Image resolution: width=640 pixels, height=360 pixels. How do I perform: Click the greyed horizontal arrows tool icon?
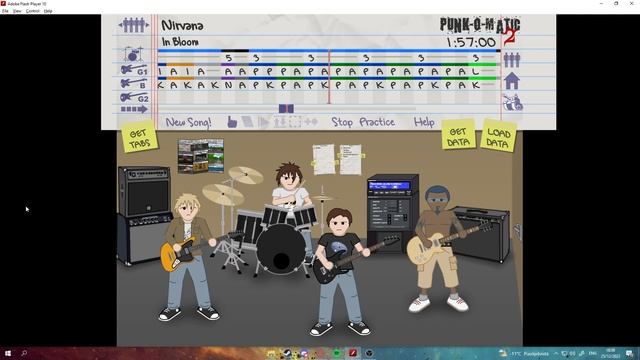[311, 122]
